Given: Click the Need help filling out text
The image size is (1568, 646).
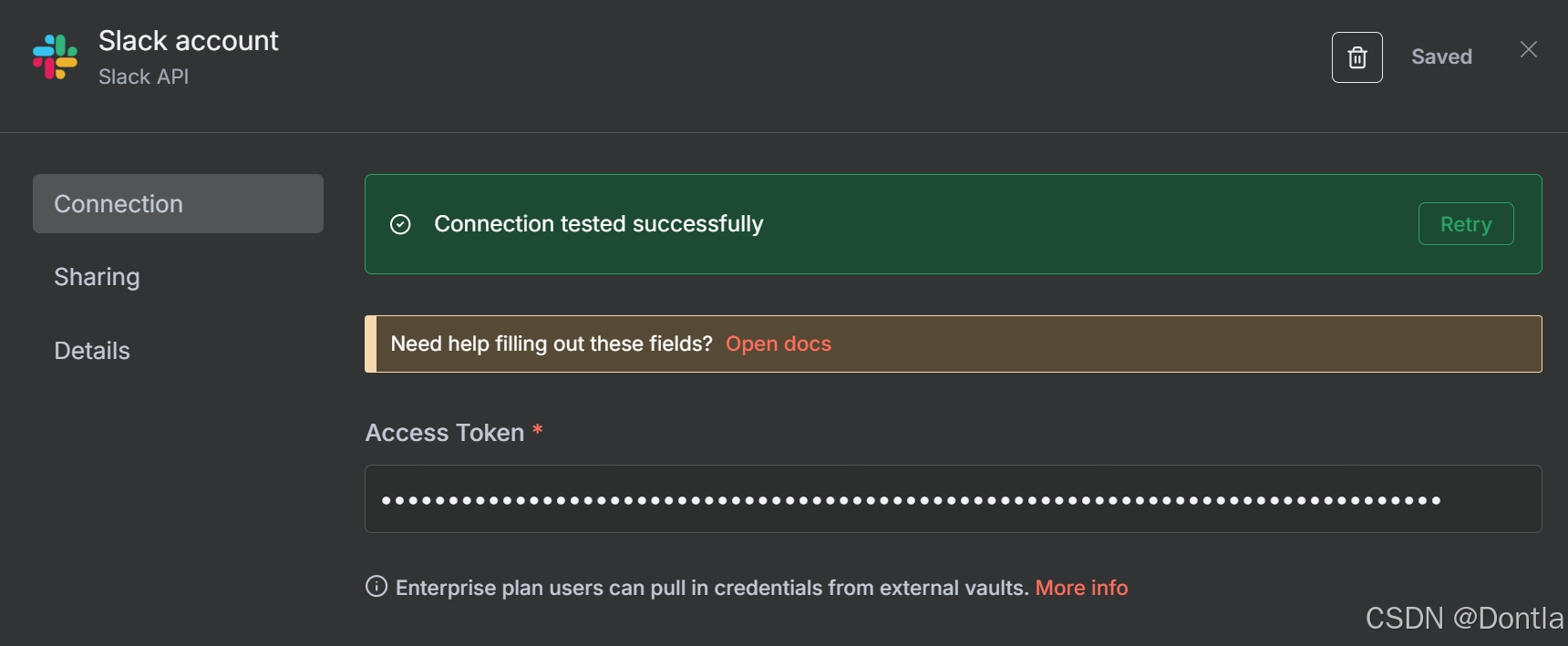Looking at the screenshot, I should point(552,344).
